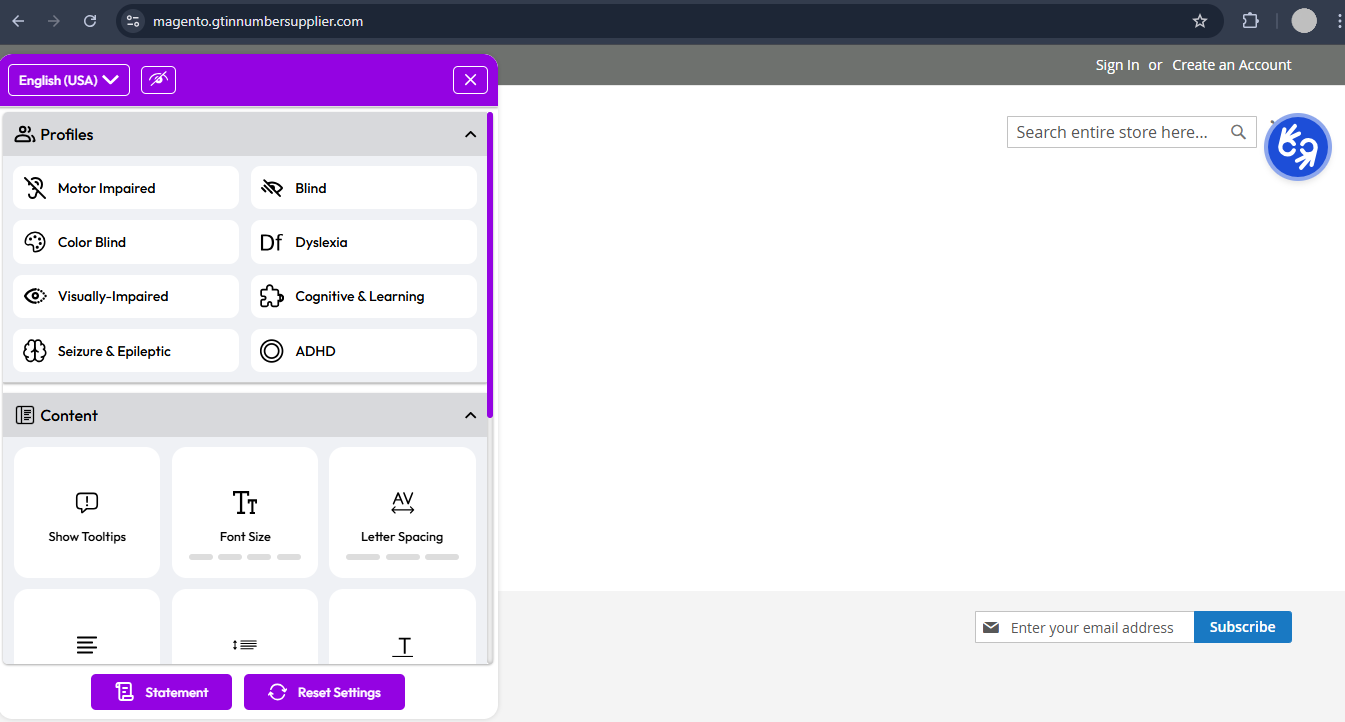Select the underlined-T text styling option
This screenshot has height=722, width=1345.
pos(402,644)
